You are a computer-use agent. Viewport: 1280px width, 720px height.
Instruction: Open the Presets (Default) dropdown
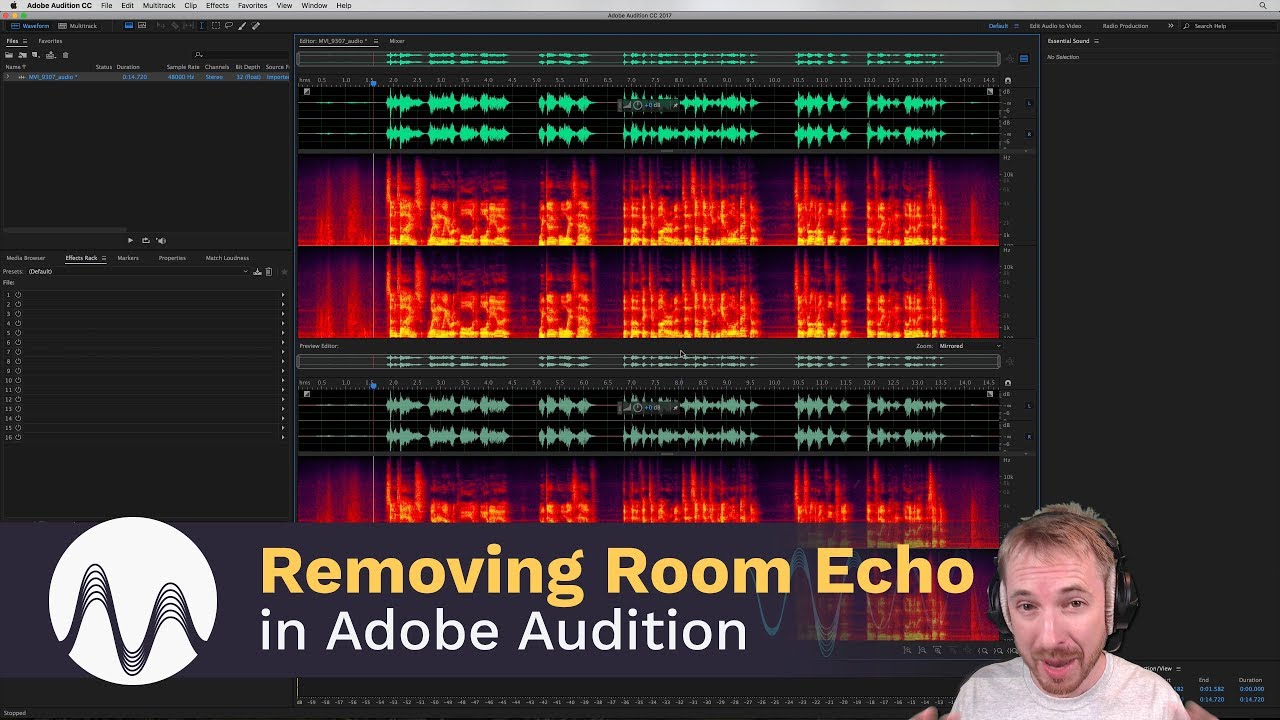pos(138,271)
